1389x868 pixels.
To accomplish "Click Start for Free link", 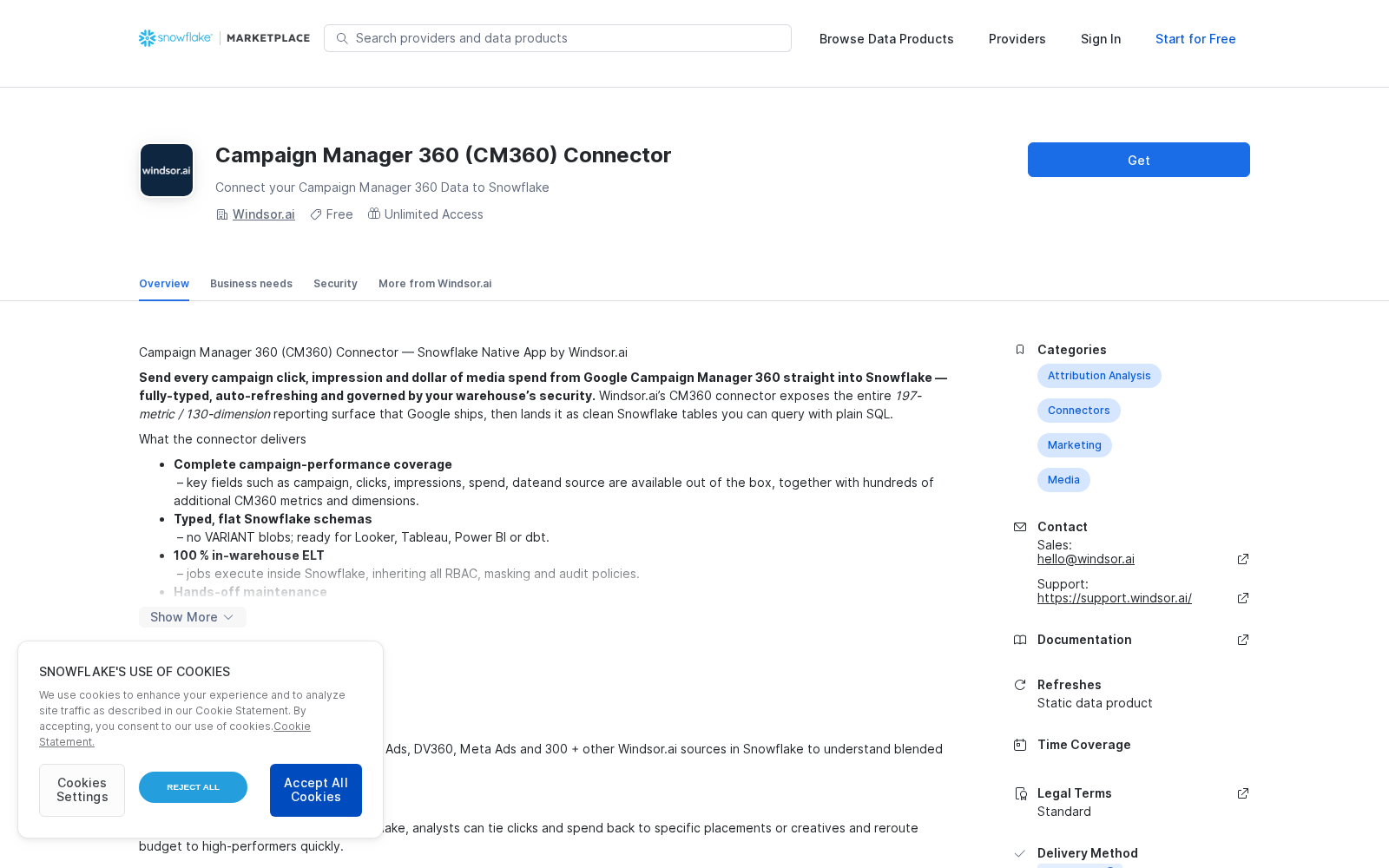I will [1195, 39].
